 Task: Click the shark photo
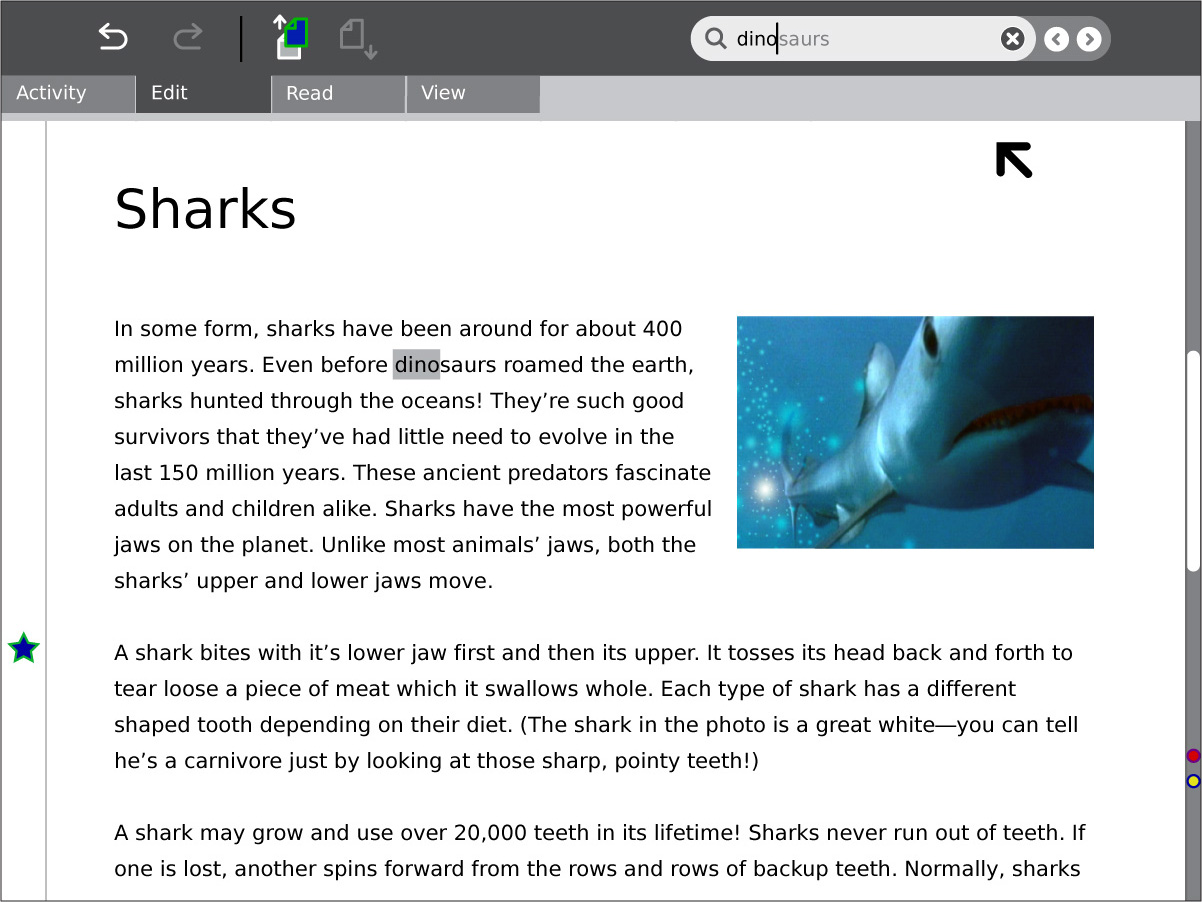(915, 432)
